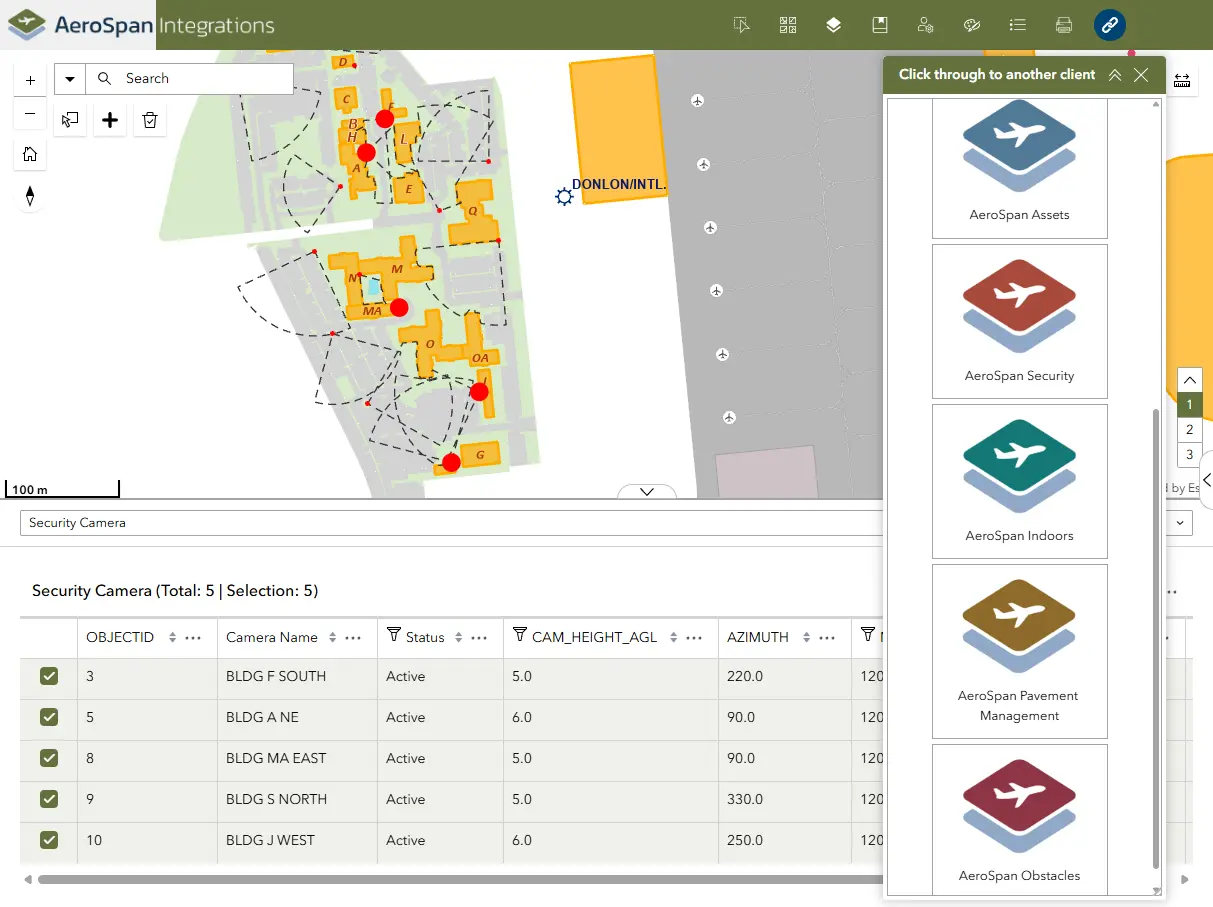Screen dimensions: 1213x907
Task: Open AeroSpan Pavement Management client
Action: point(1020,651)
